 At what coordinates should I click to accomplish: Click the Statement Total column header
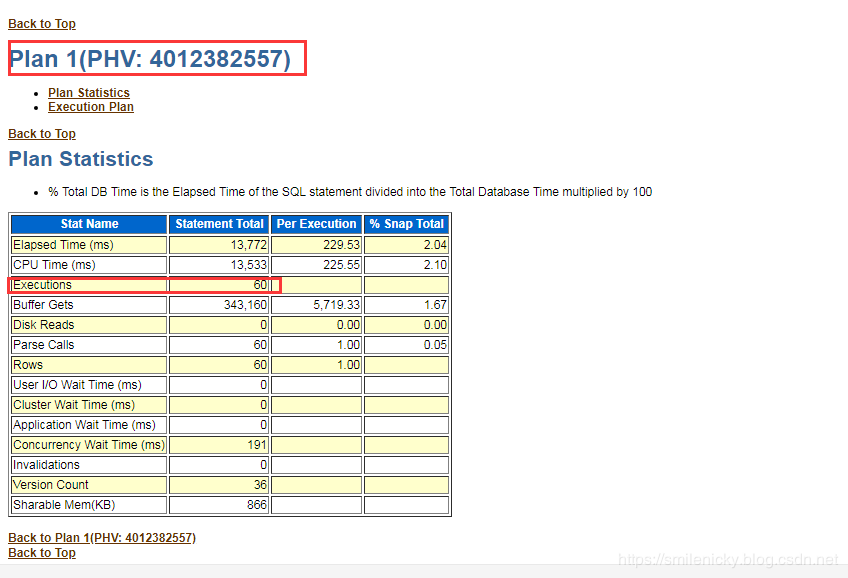(219, 224)
